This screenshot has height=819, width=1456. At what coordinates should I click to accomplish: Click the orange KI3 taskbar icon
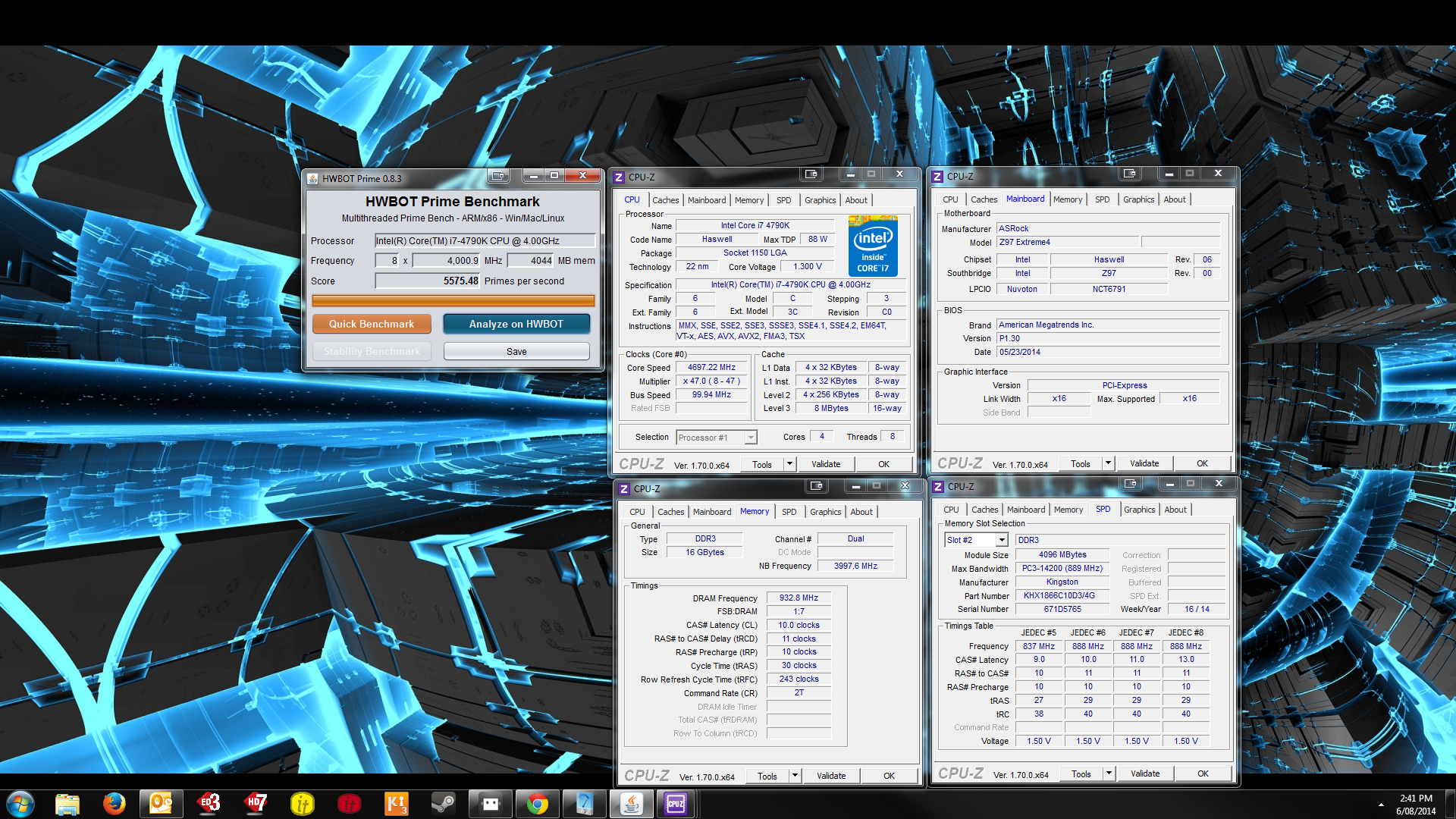(397, 803)
